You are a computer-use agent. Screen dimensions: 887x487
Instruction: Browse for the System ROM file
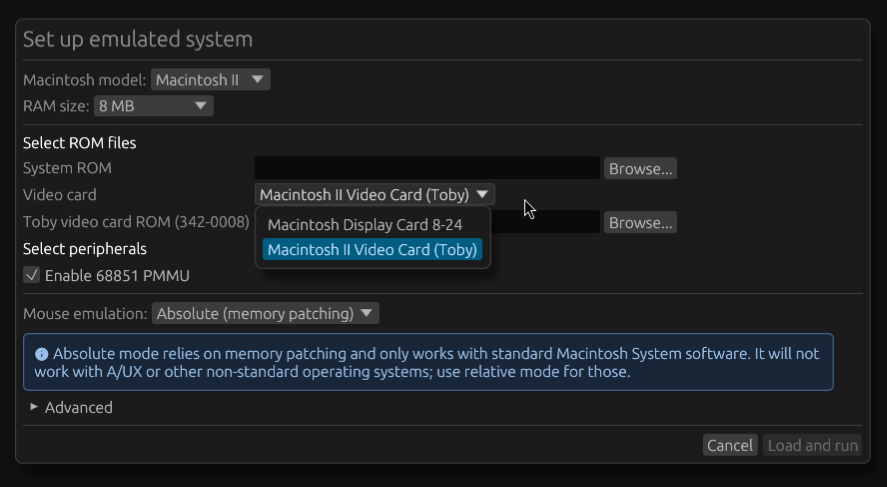click(640, 169)
